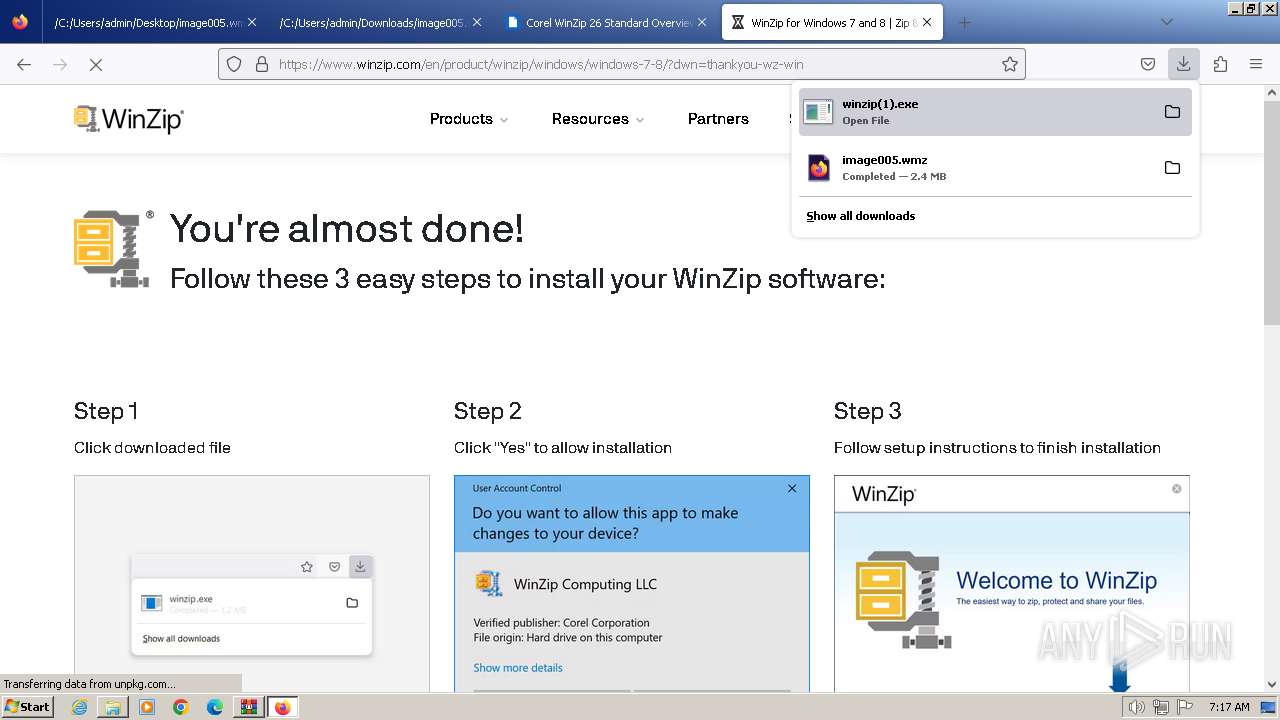Open the media player taskbar icon
Screen dimensions: 1280x720
pyautogui.click(x=147, y=707)
